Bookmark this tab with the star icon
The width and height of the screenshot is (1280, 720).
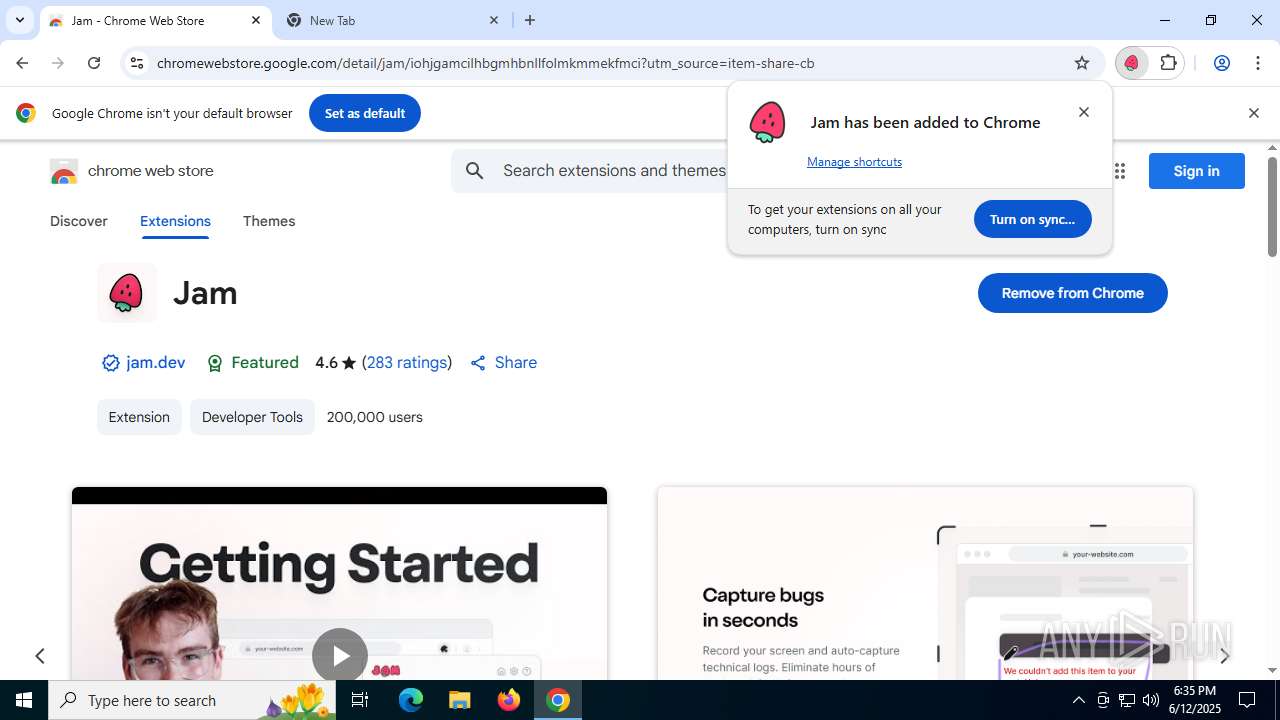pos(1082,63)
